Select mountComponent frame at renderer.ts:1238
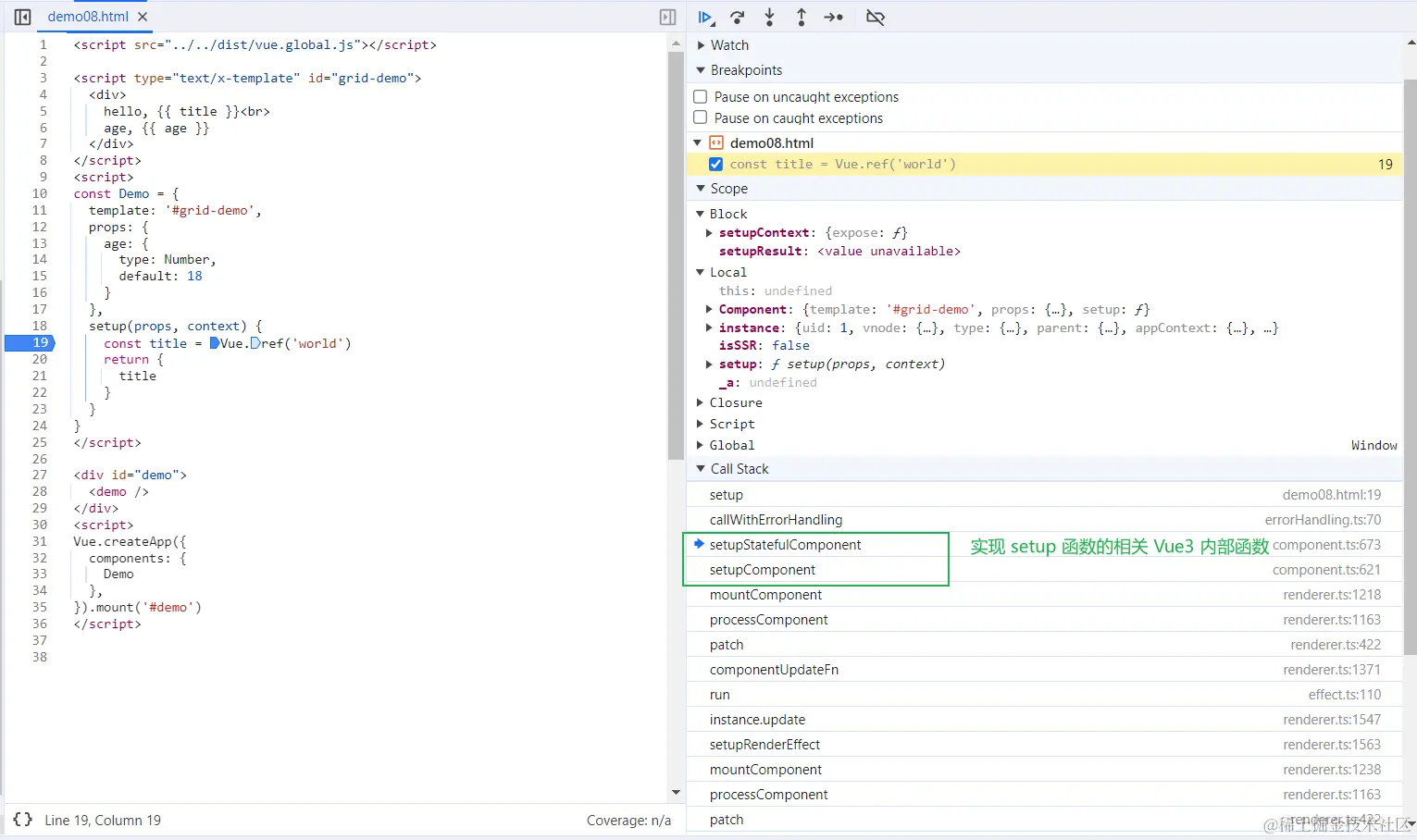The image size is (1417, 840). tap(1045, 770)
